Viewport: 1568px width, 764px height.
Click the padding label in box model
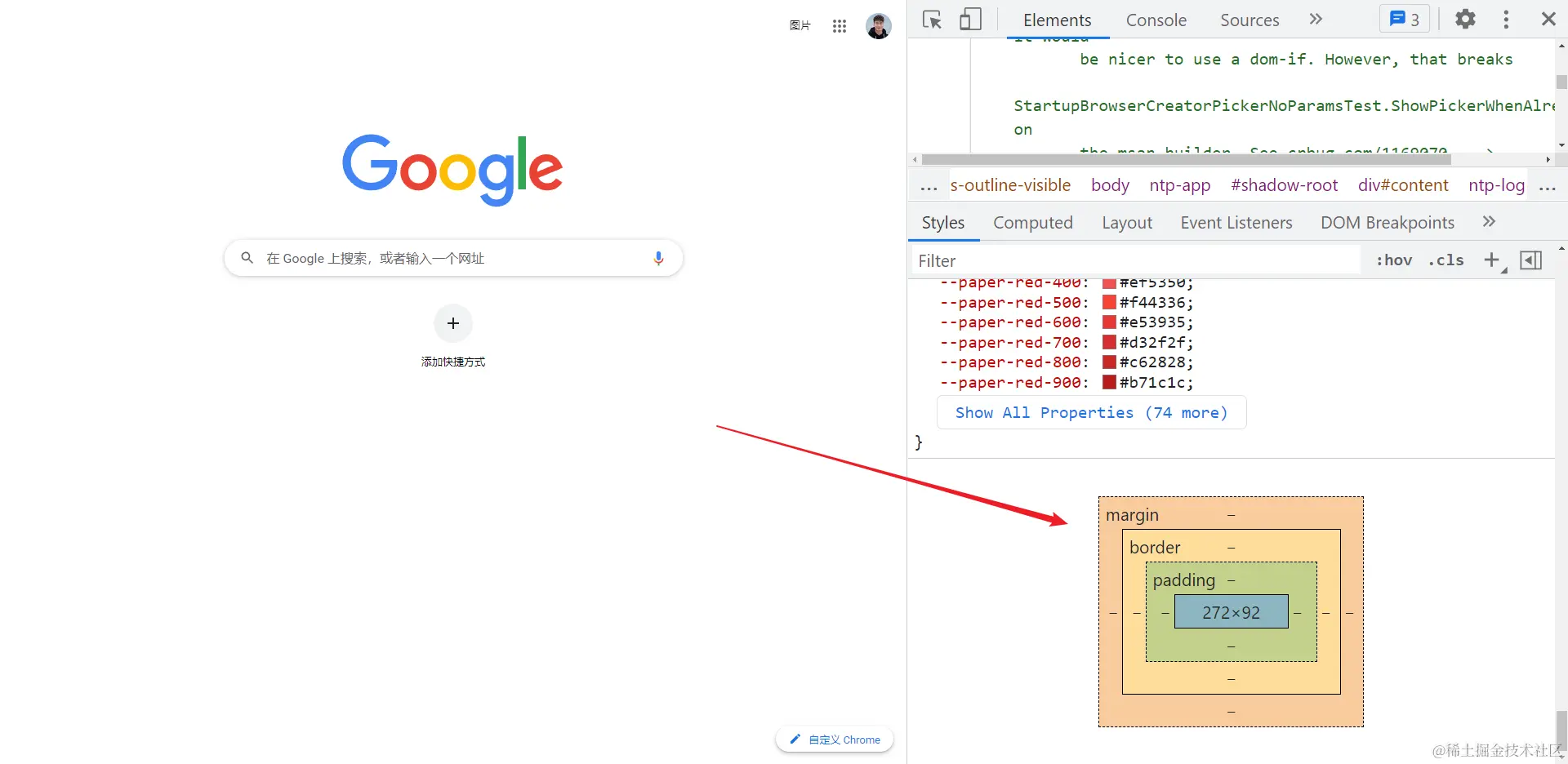[x=1184, y=580]
